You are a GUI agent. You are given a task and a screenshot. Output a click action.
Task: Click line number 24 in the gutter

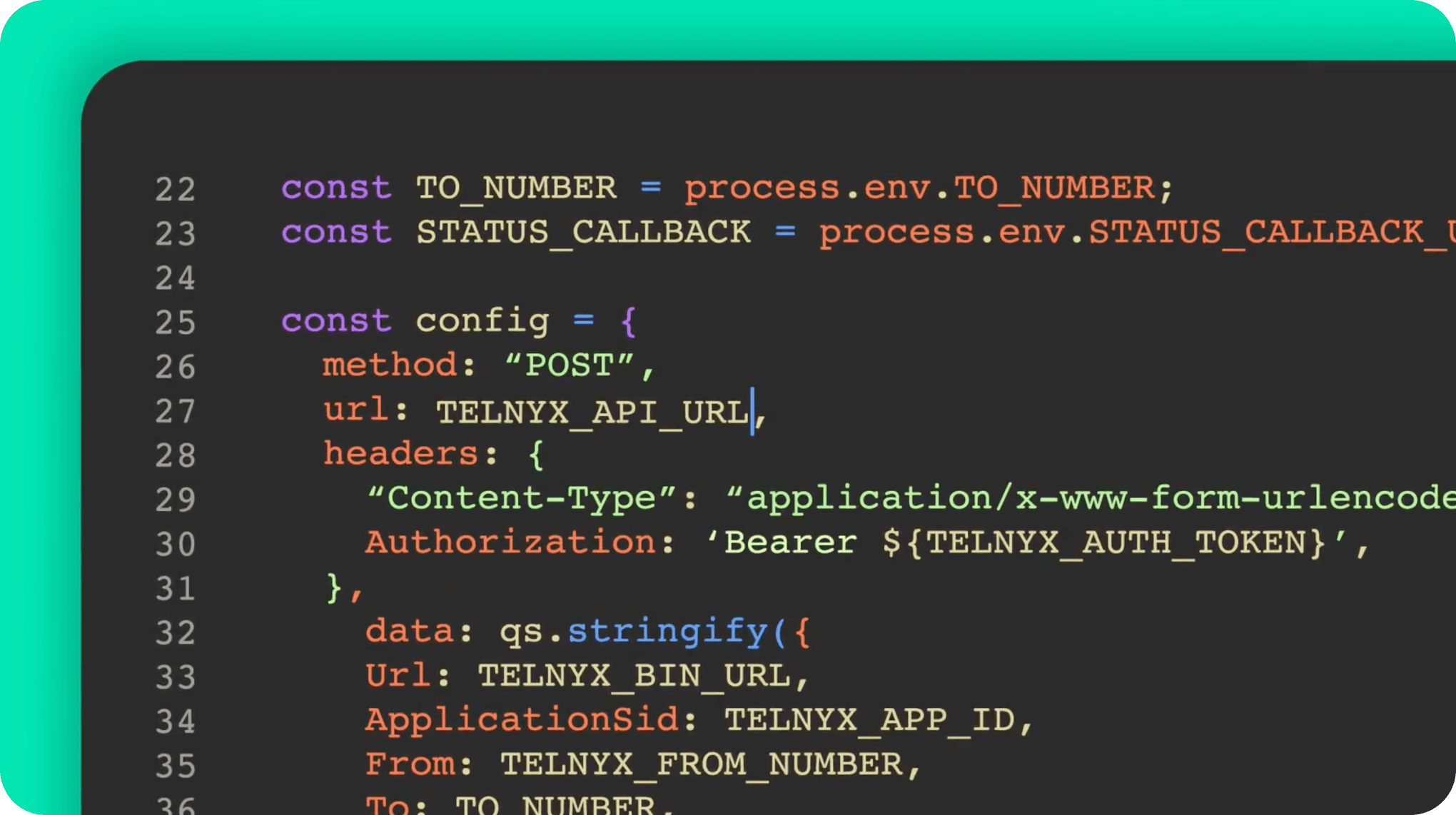(x=176, y=278)
